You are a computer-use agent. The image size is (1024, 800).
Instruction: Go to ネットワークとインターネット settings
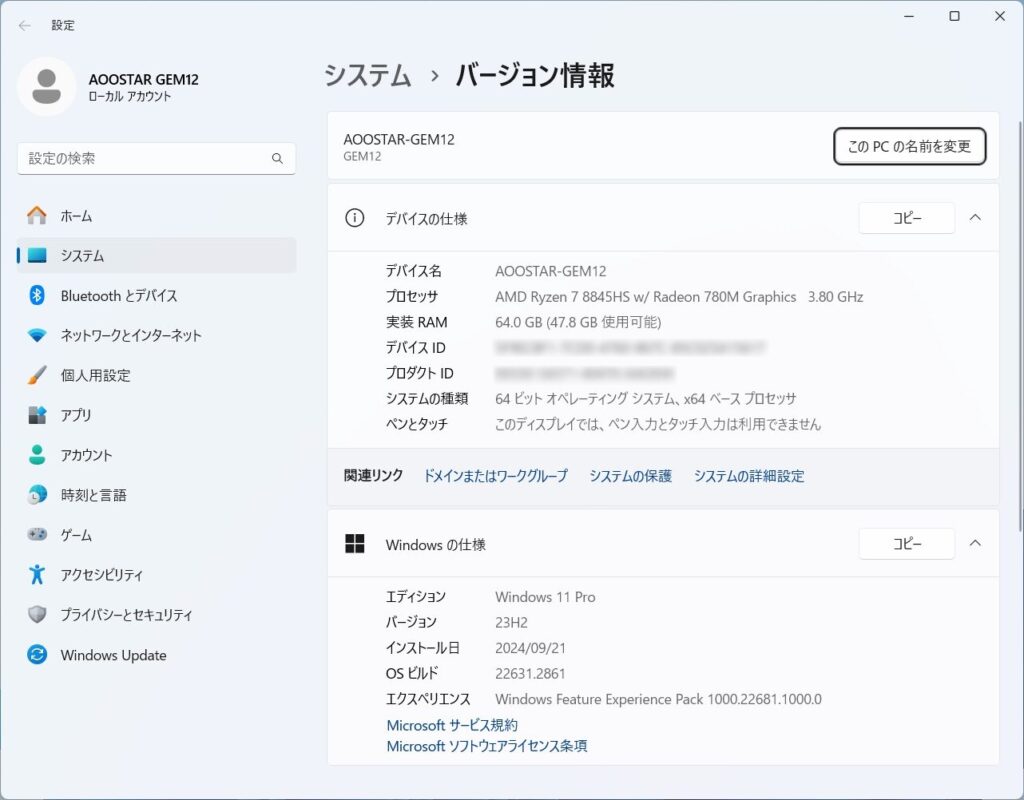click(x=157, y=336)
